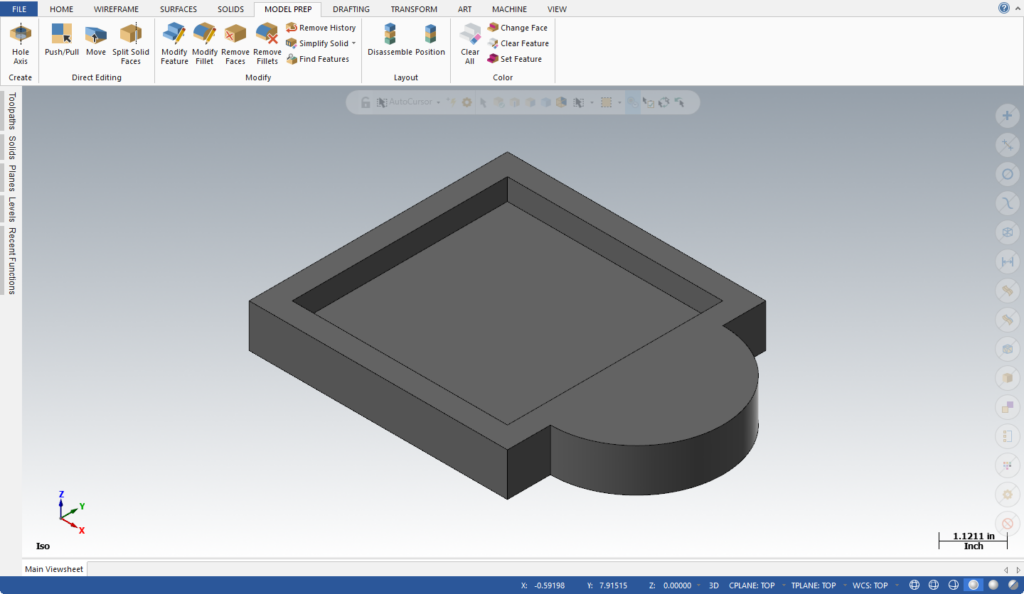Collapse the ribbon with top-right chevron
The image size is (1024, 594).
click(x=1017, y=8)
